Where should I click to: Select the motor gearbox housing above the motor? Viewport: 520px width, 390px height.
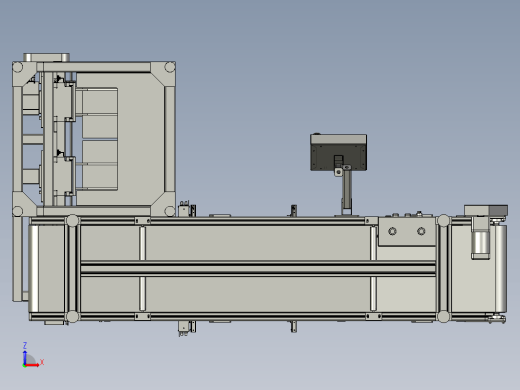(486, 211)
